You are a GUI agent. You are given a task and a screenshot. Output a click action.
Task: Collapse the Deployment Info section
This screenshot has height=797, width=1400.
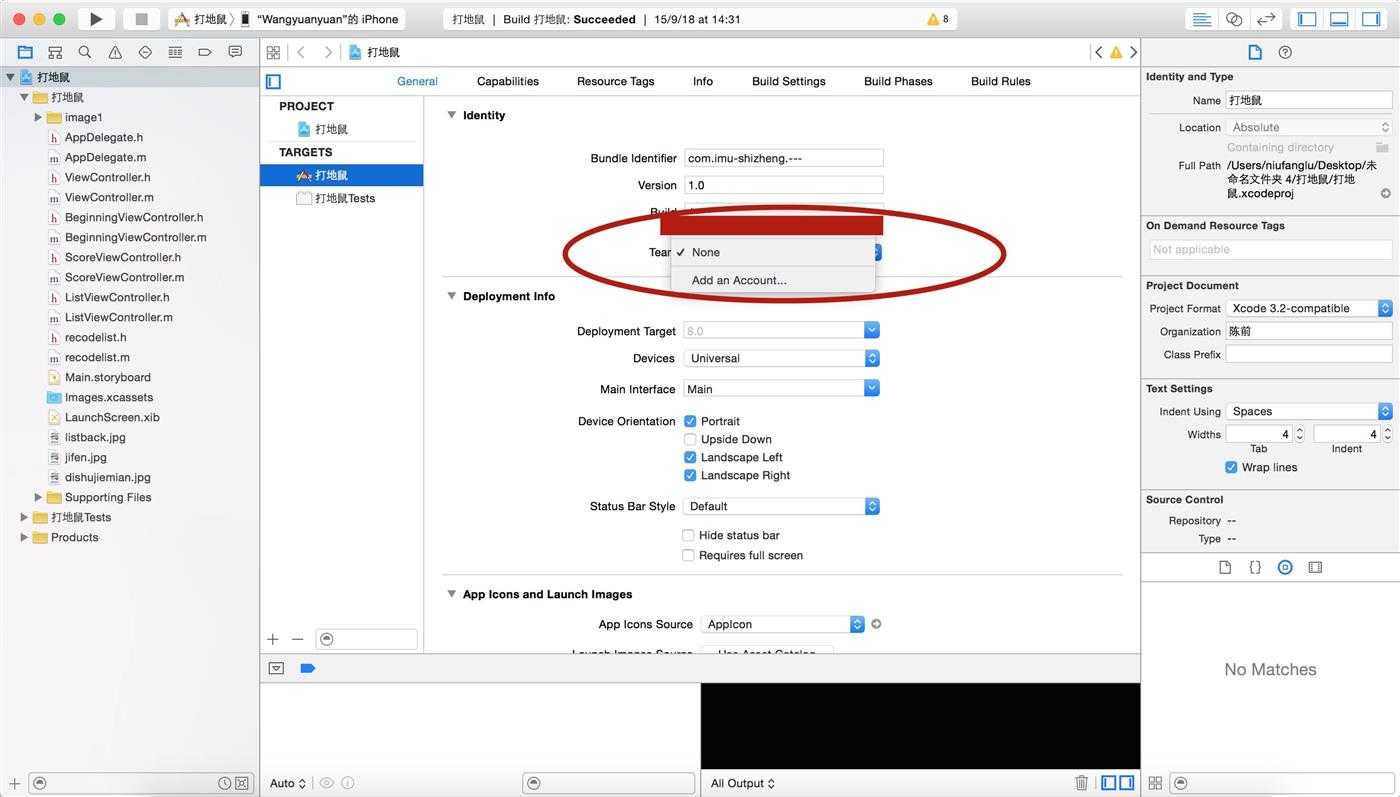click(x=452, y=296)
